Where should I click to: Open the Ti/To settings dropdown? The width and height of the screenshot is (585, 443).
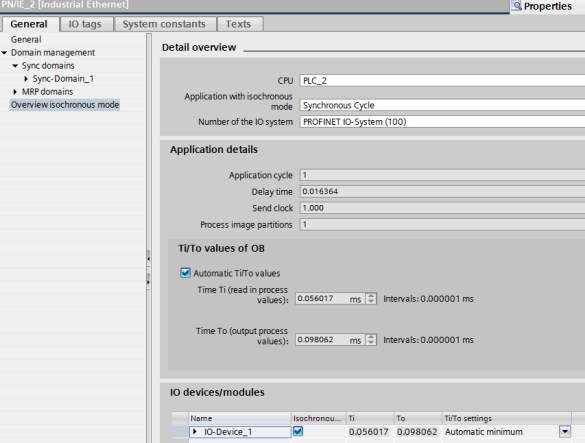click(565, 432)
